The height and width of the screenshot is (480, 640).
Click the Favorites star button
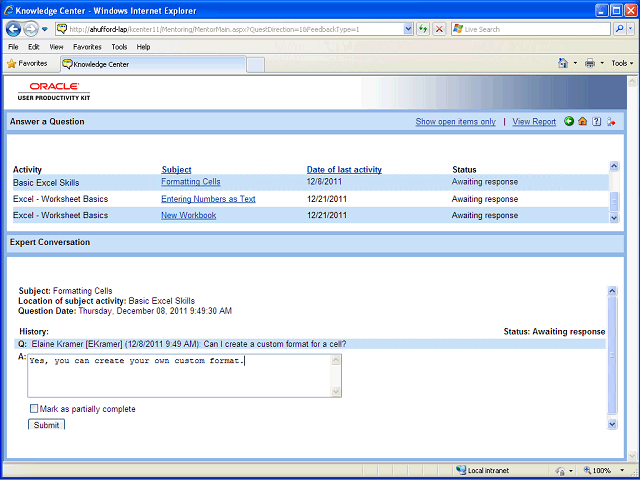pyautogui.click(x=27, y=64)
